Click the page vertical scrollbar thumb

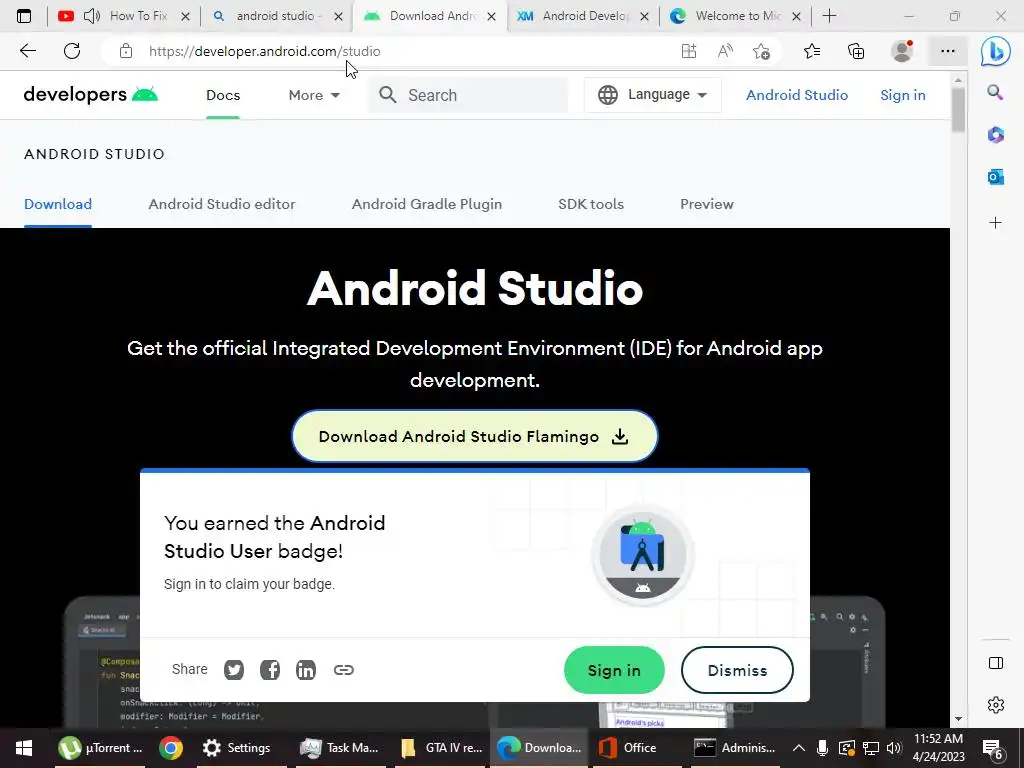tap(958, 110)
